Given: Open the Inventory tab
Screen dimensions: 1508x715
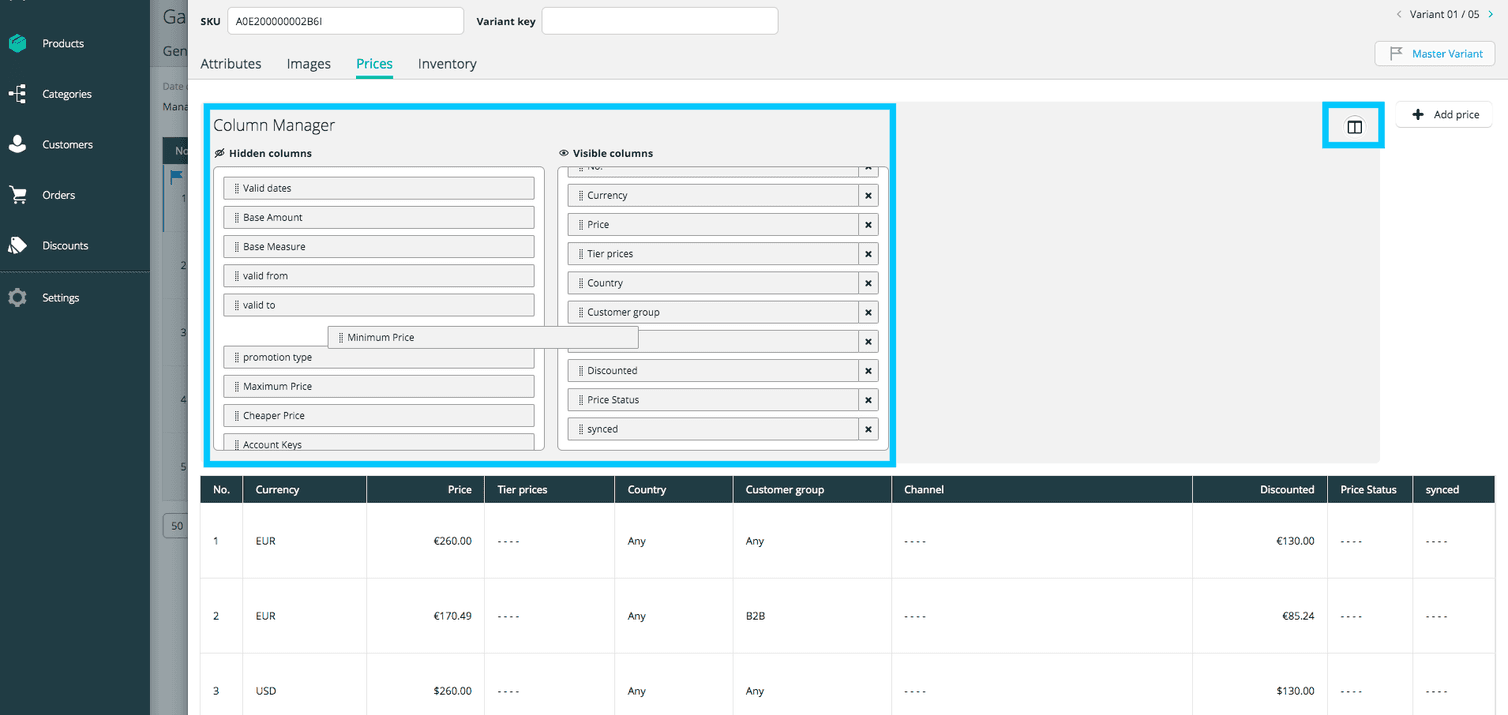Looking at the screenshot, I should click(446, 63).
